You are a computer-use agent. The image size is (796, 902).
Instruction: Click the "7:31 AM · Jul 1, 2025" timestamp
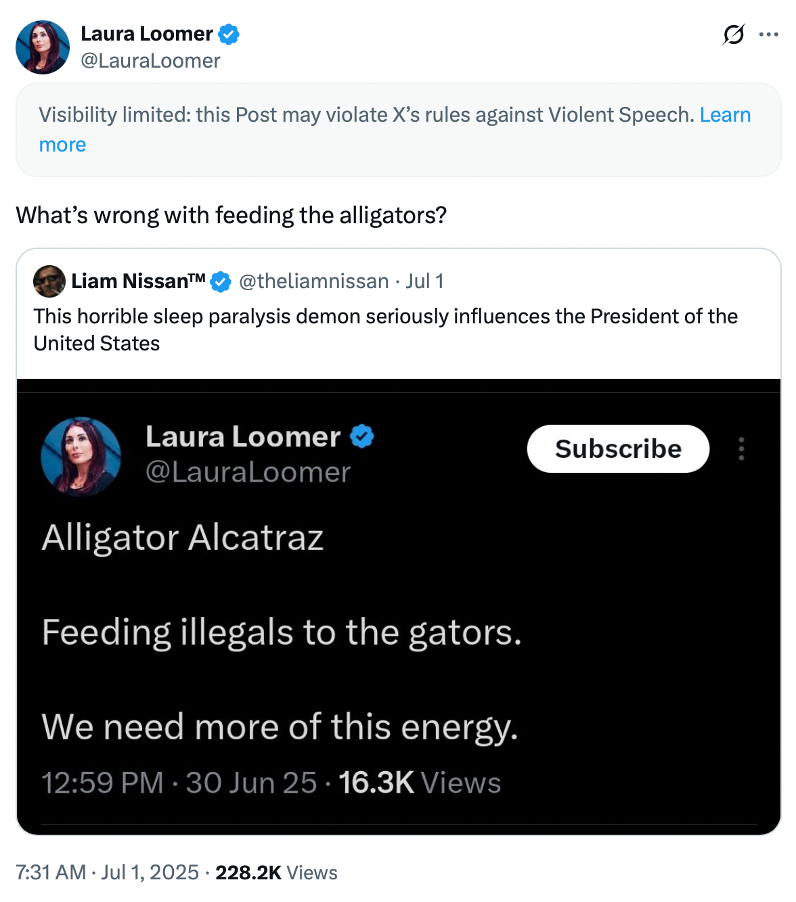[x=107, y=872]
